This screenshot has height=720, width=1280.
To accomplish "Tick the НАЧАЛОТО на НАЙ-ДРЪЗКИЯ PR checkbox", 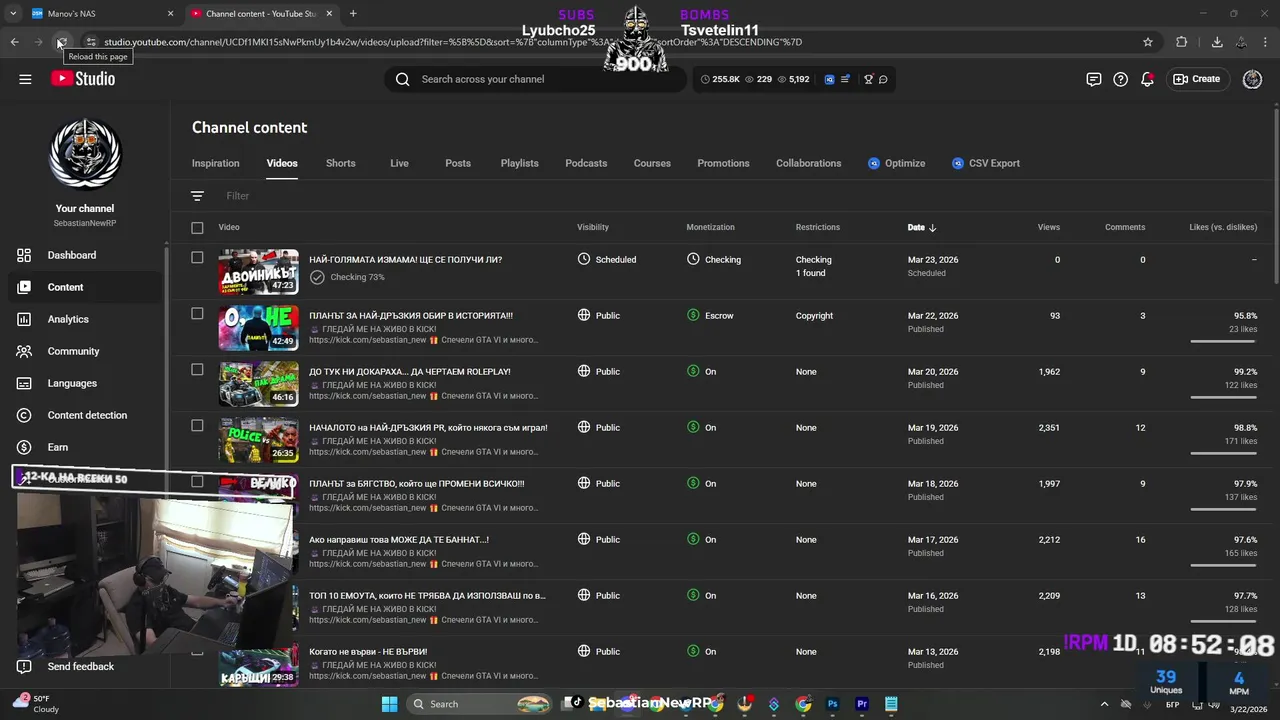I will pos(197,426).
